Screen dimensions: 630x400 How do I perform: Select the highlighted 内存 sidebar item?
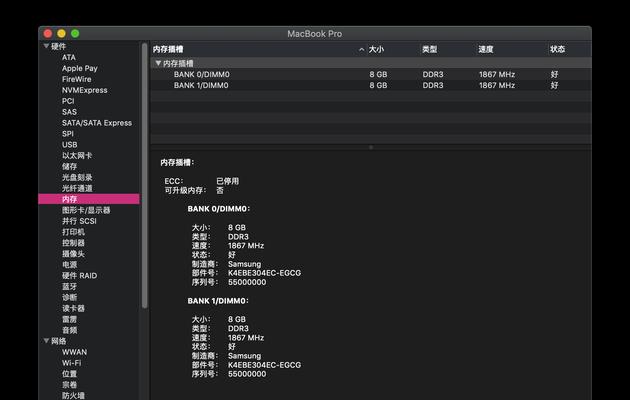click(89, 199)
